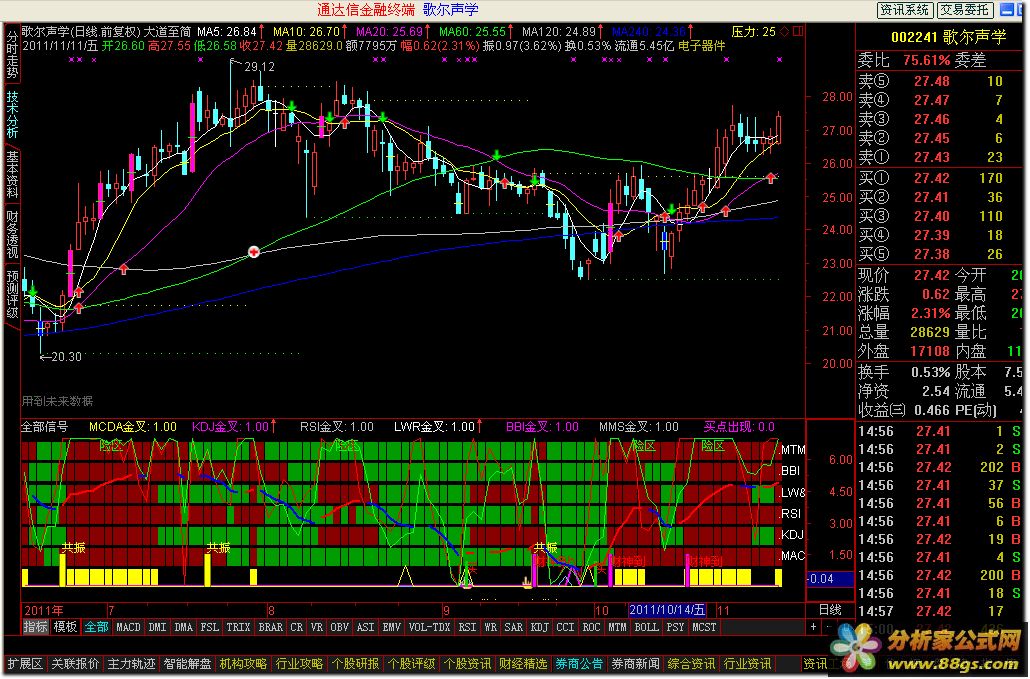Viewport: 1030px width, 679px height.
Task: Click the red cross marker on the MA120 line
Action: [x=254, y=252]
